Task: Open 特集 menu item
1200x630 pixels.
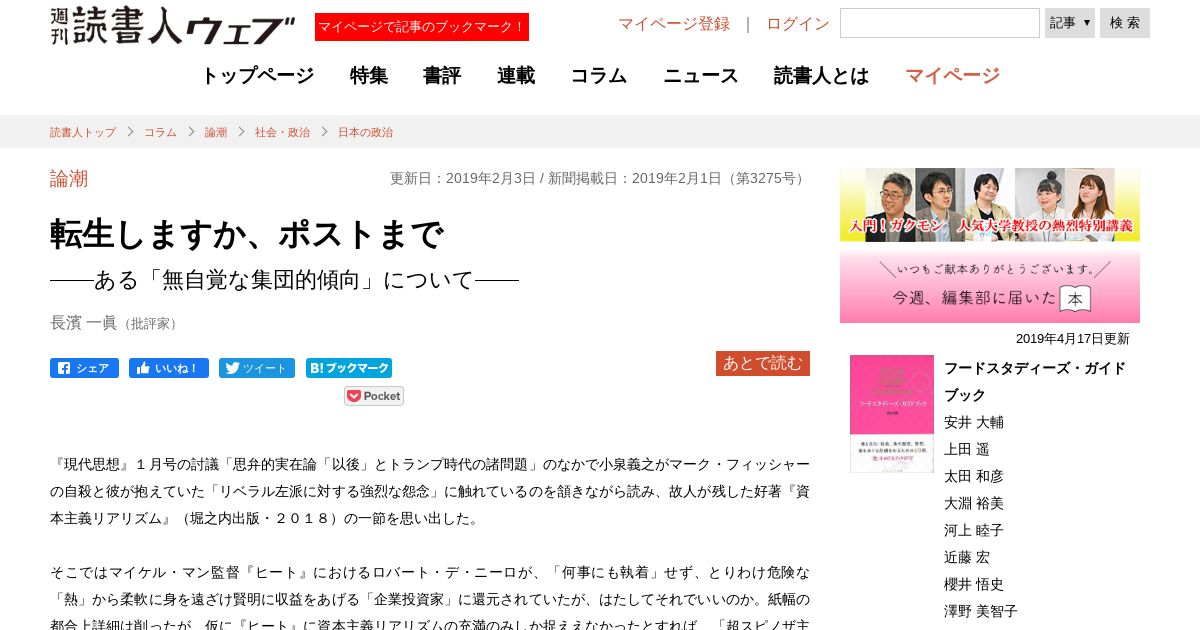Action: (x=369, y=76)
